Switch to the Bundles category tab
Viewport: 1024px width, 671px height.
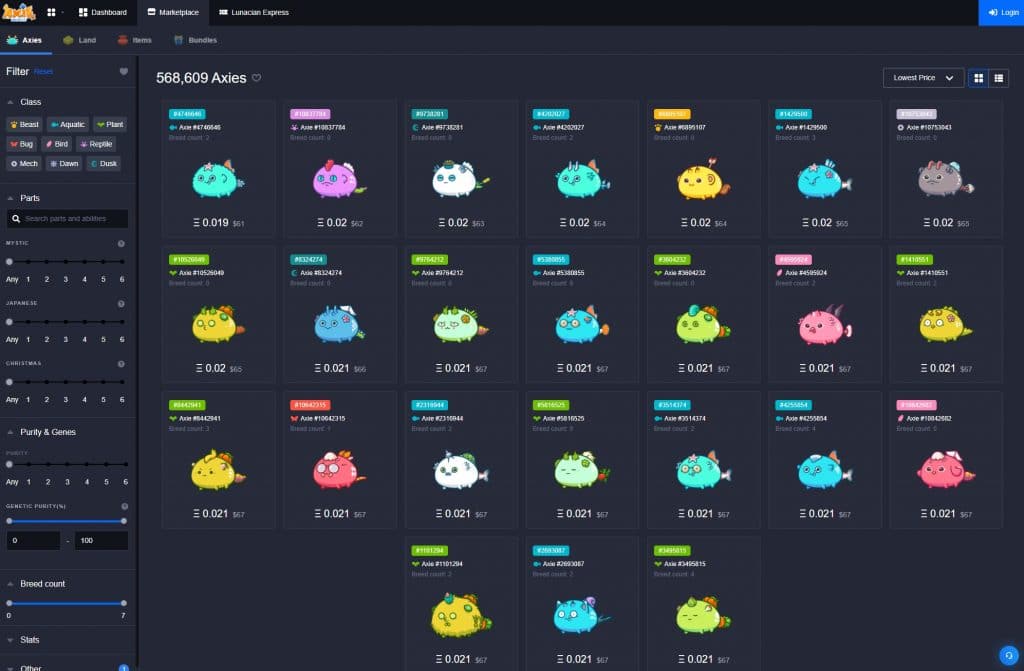pos(195,41)
